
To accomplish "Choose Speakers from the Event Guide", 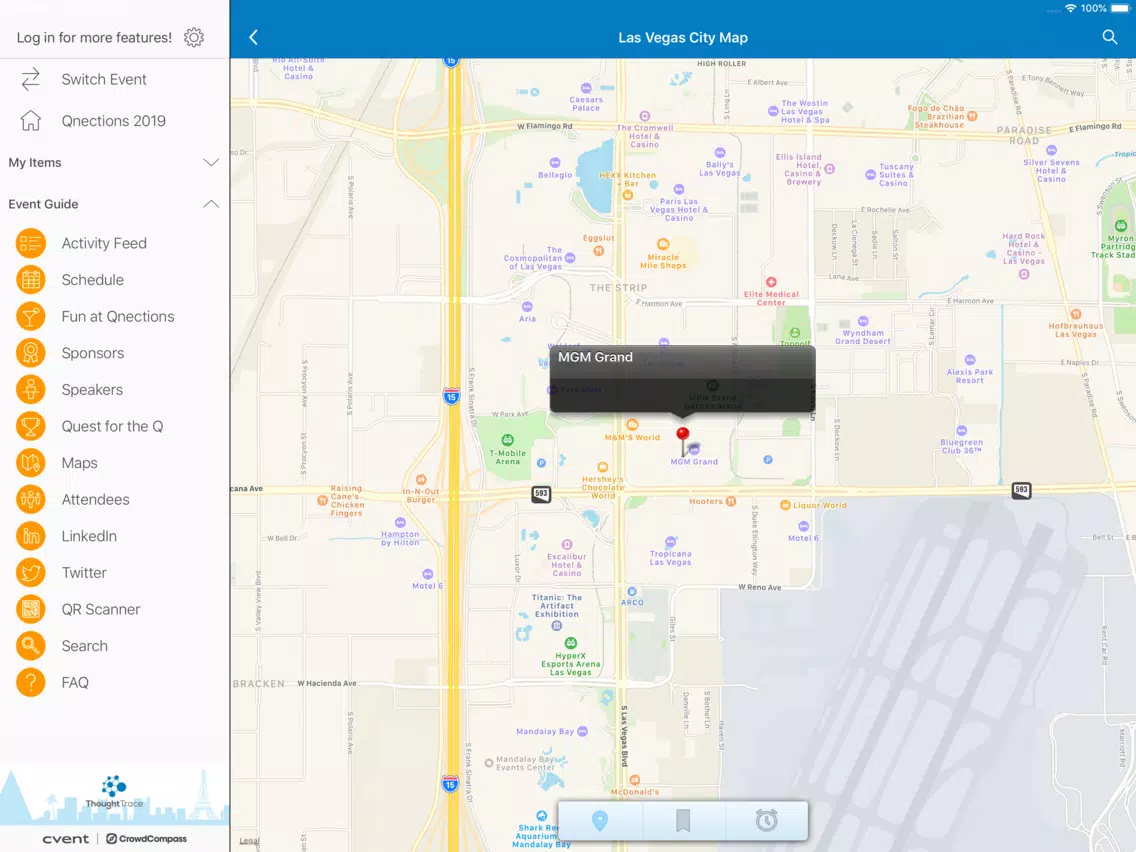I will [114, 390].
